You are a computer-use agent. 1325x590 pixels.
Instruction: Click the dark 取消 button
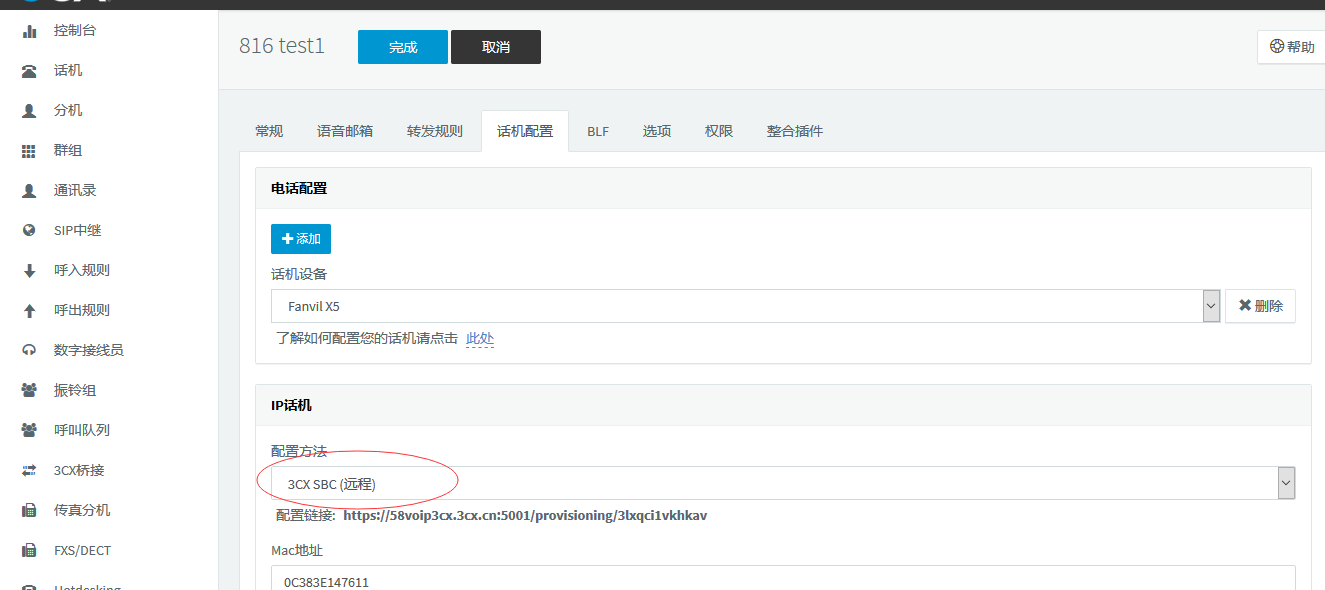(x=496, y=47)
